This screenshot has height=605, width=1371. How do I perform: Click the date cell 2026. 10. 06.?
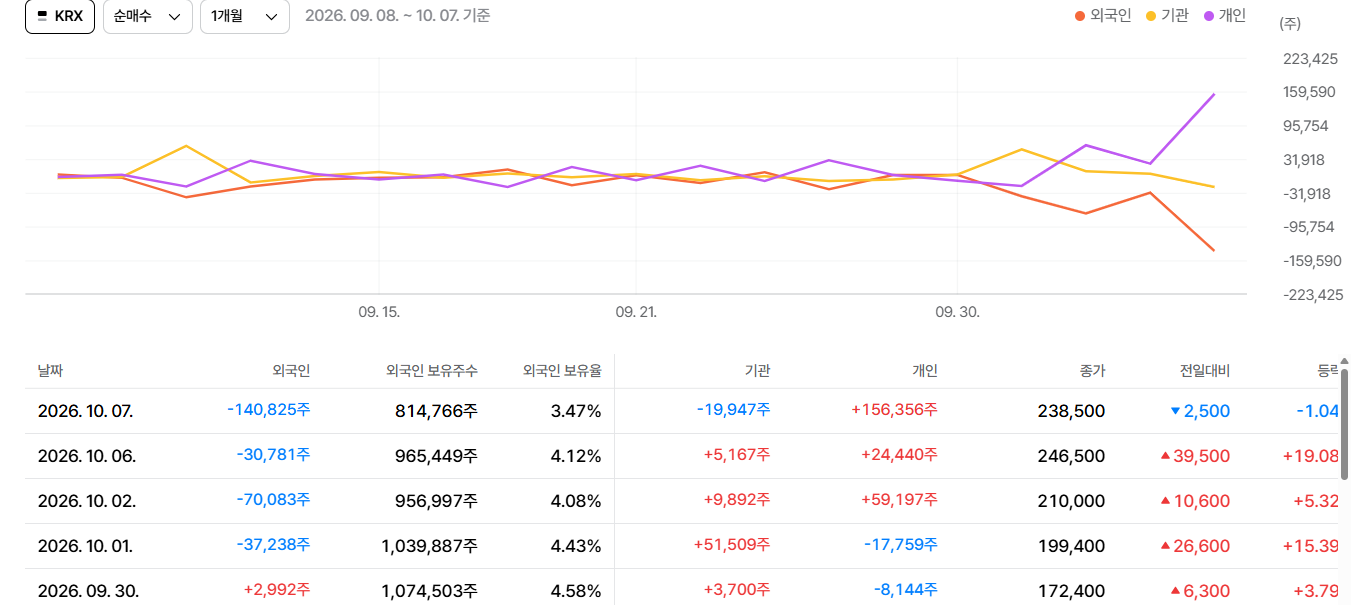pyautogui.click(x=86, y=456)
